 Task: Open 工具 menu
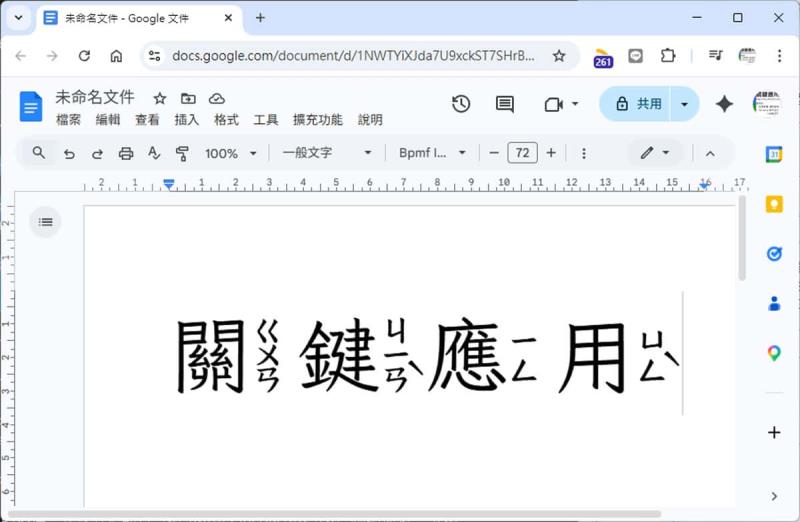[266, 120]
